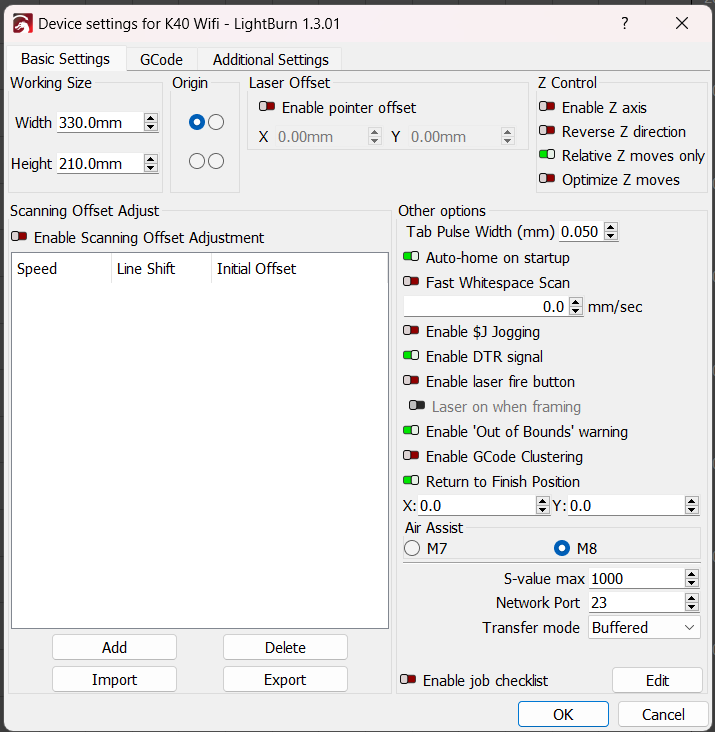715x732 pixels.
Task: Adjust the finish position Y stepper
Action: 692,506
